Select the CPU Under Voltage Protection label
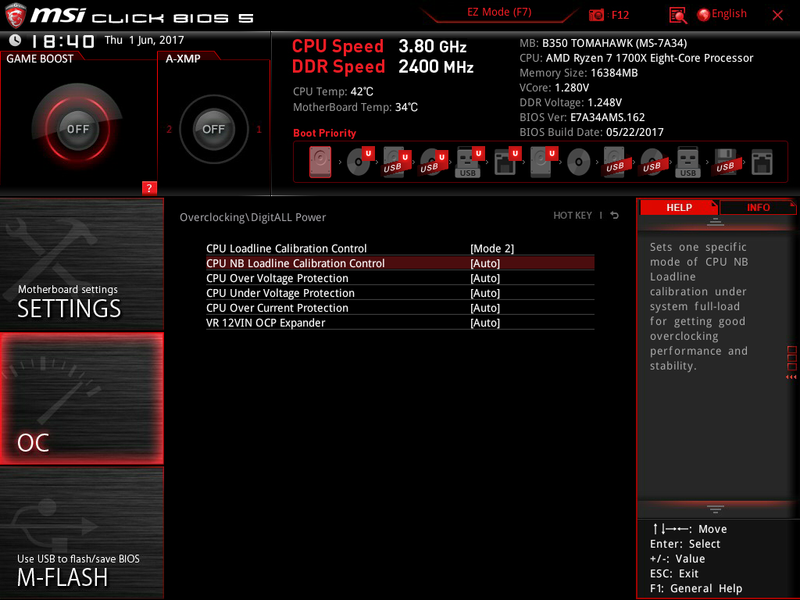This screenshot has height=600, width=800. pyautogui.click(x=280, y=293)
